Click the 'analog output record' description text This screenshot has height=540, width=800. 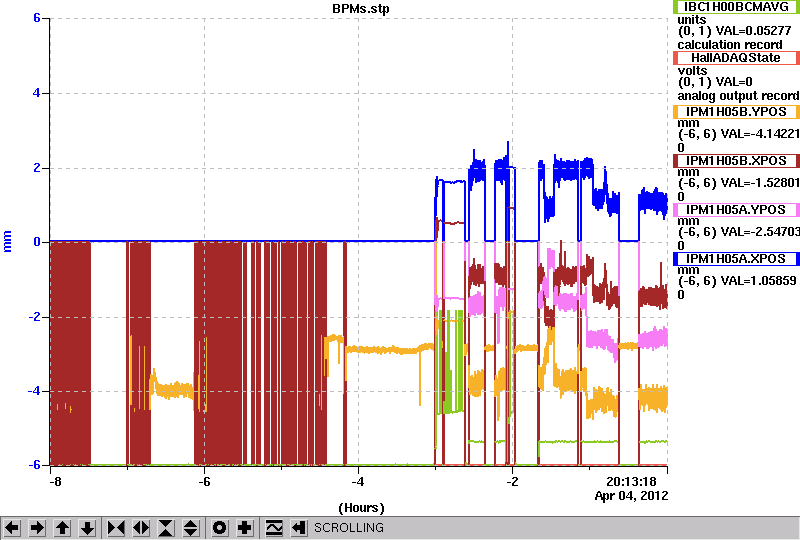point(738,95)
